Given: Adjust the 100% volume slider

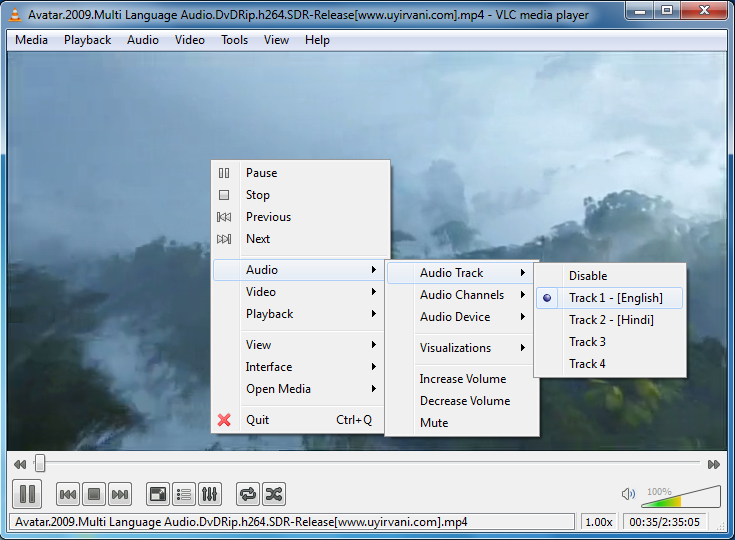Looking at the screenshot, I should (x=681, y=497).
